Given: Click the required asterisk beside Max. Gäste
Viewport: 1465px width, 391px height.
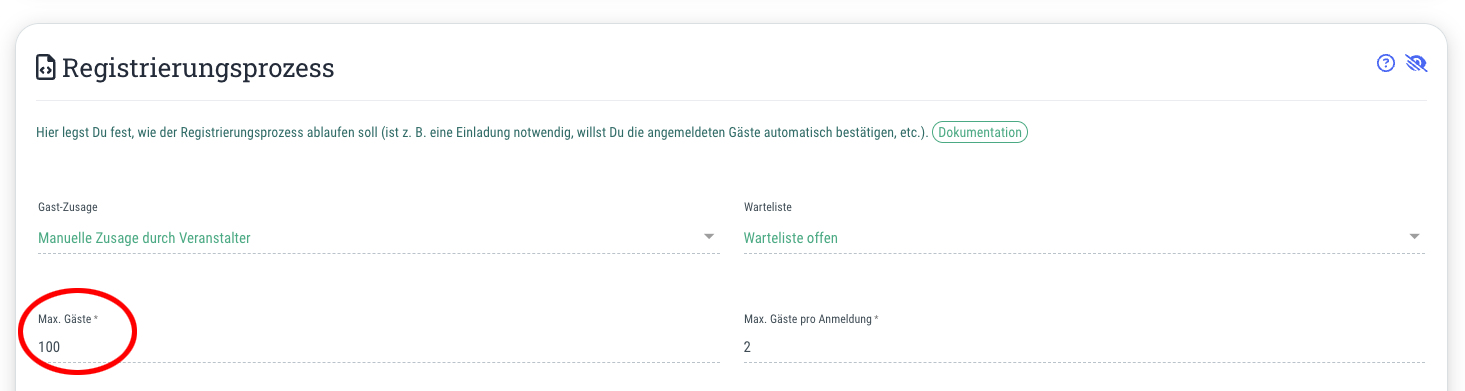Looking at the screenshot, I should pos(96,318).
